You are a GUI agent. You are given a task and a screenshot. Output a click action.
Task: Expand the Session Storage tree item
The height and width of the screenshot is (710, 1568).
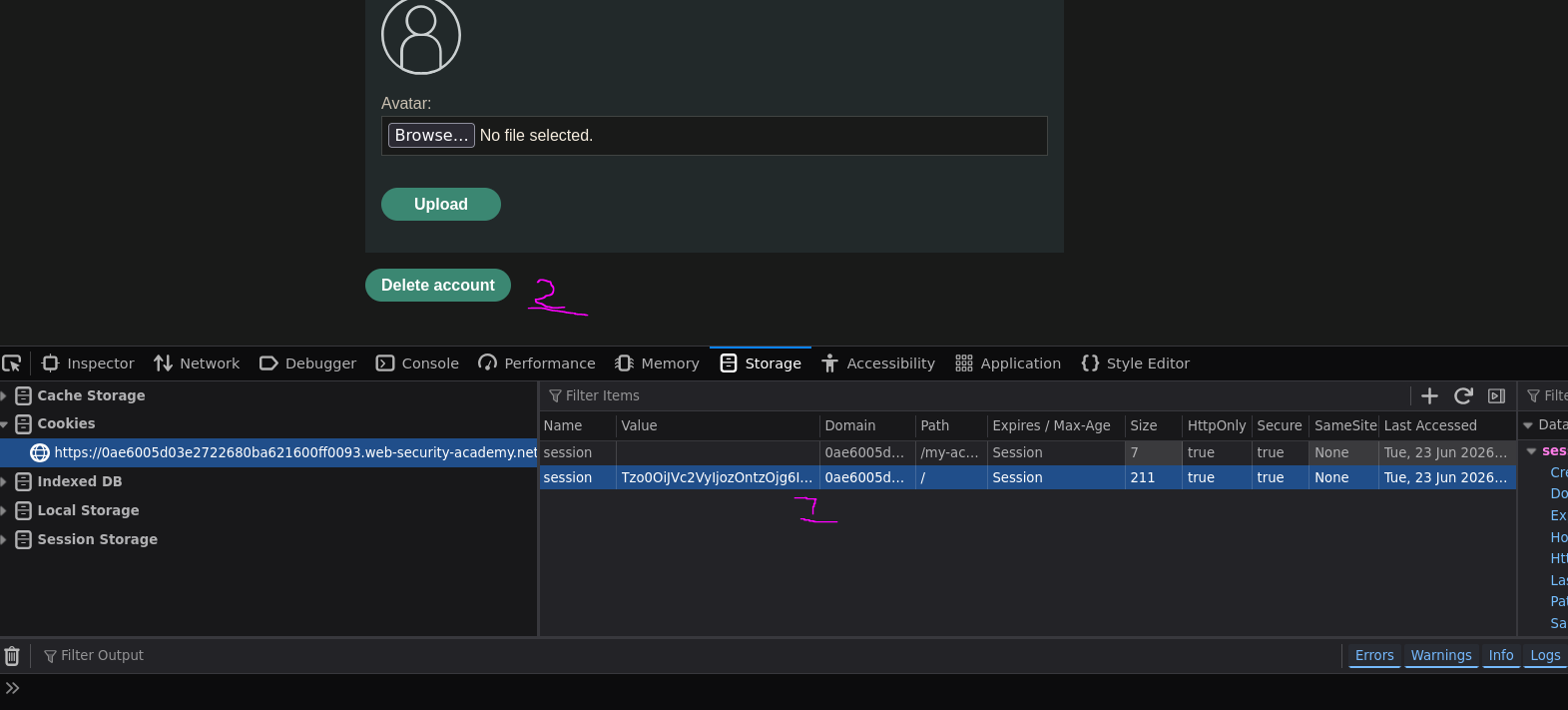point(4,540)
